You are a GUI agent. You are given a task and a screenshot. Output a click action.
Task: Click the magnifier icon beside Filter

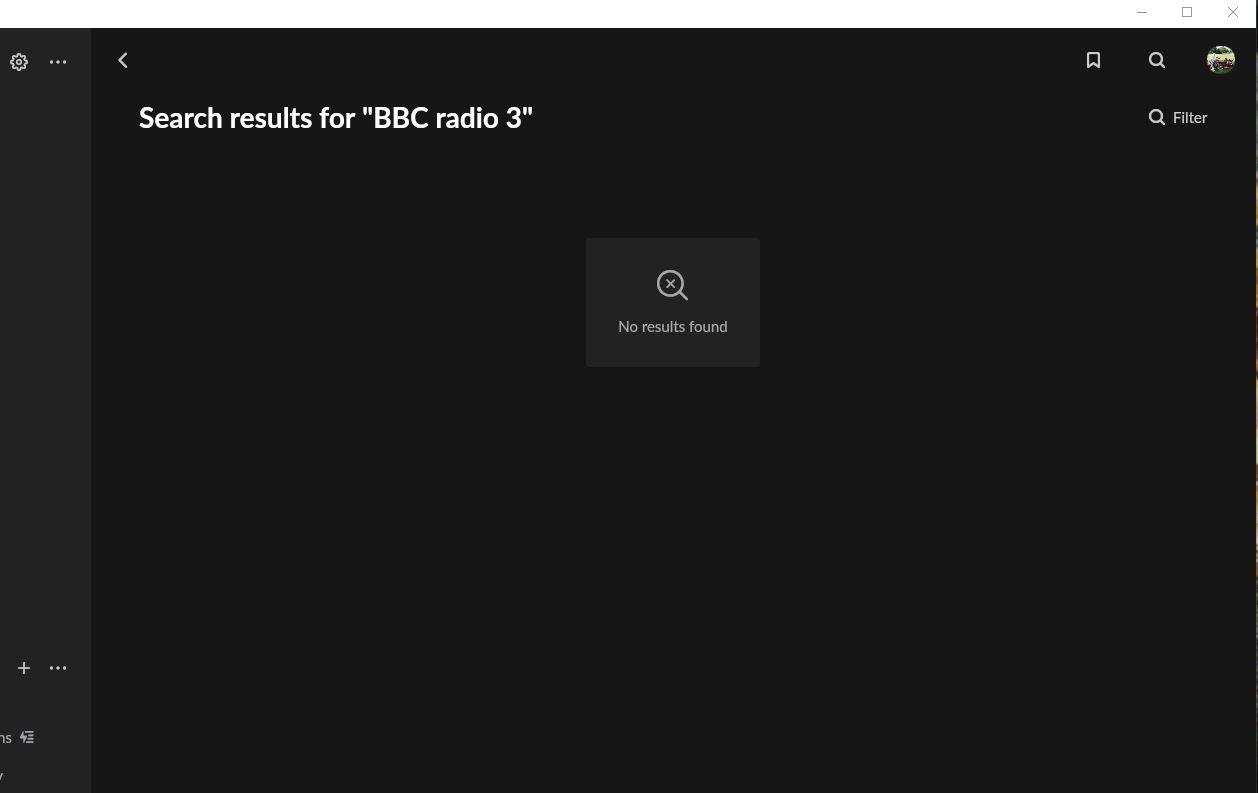(x=1157, y=118)
